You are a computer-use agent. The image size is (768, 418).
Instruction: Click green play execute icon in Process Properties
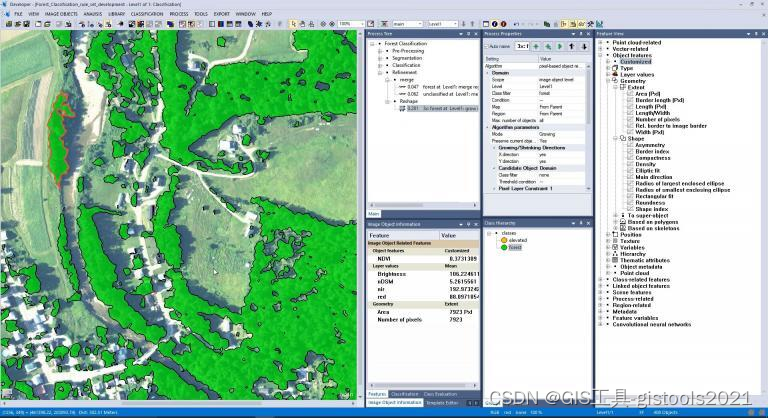point(560,47)
